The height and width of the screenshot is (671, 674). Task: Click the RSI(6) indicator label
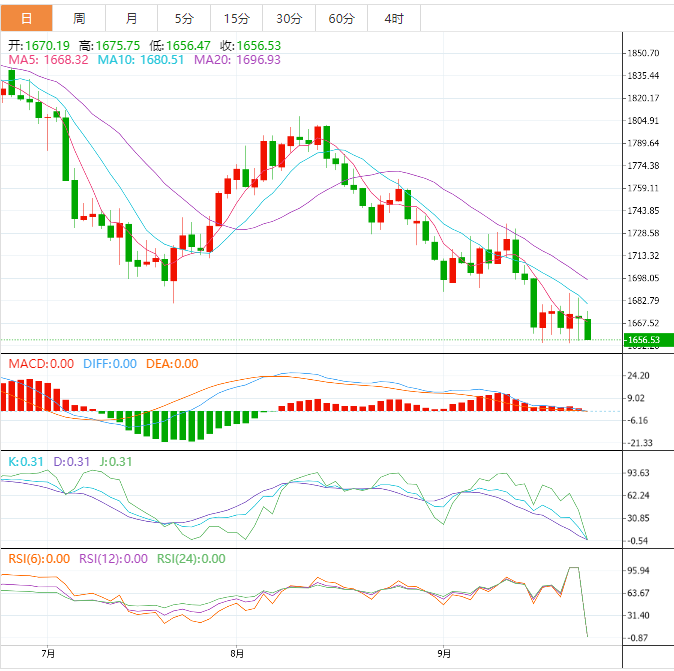point(40,559)
